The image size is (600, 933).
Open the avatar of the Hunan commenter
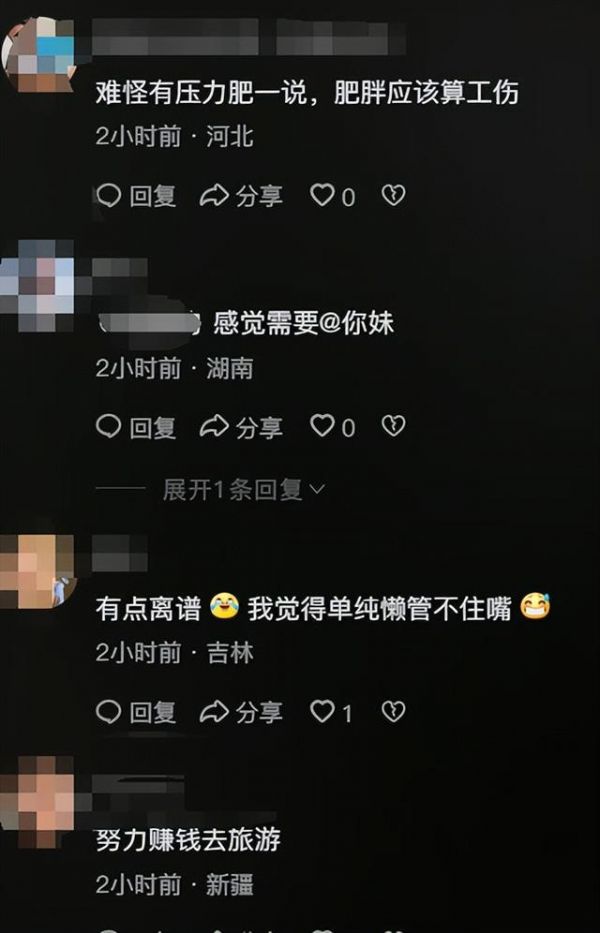coord(37,286)
